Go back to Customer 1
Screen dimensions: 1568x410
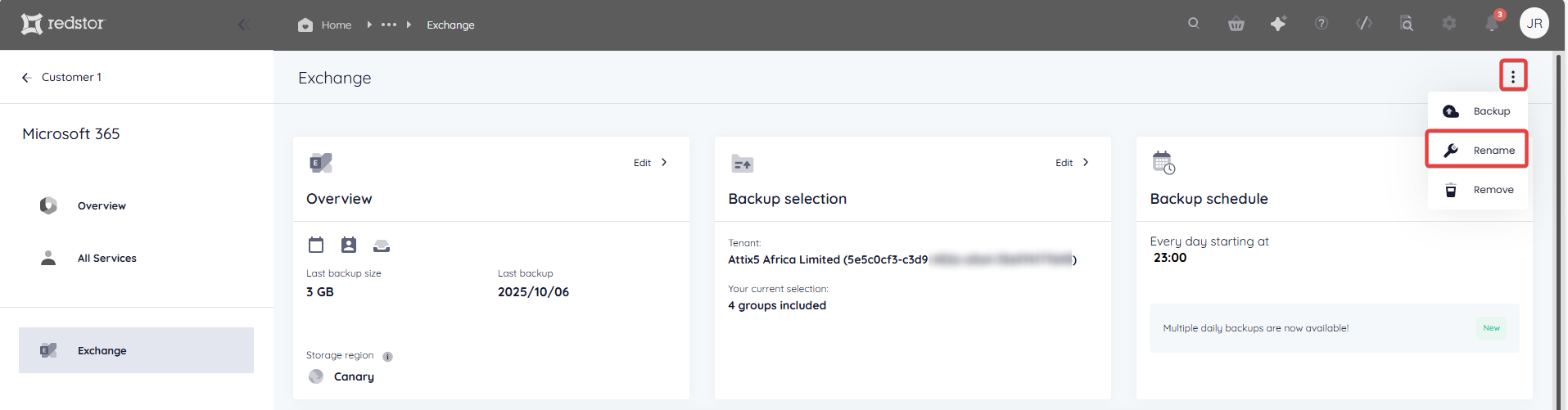[61, 77]
